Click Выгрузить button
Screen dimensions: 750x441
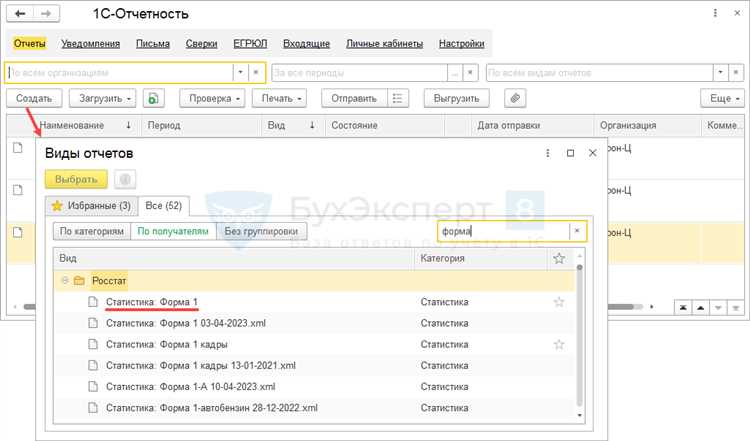pos(456,98)
